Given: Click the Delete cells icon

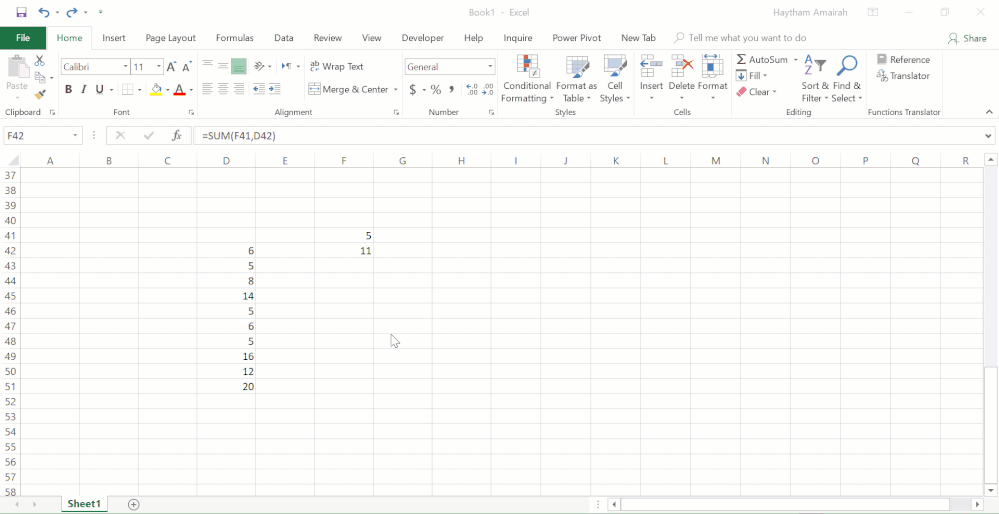Looking at the screenshot, I should 682,66.
